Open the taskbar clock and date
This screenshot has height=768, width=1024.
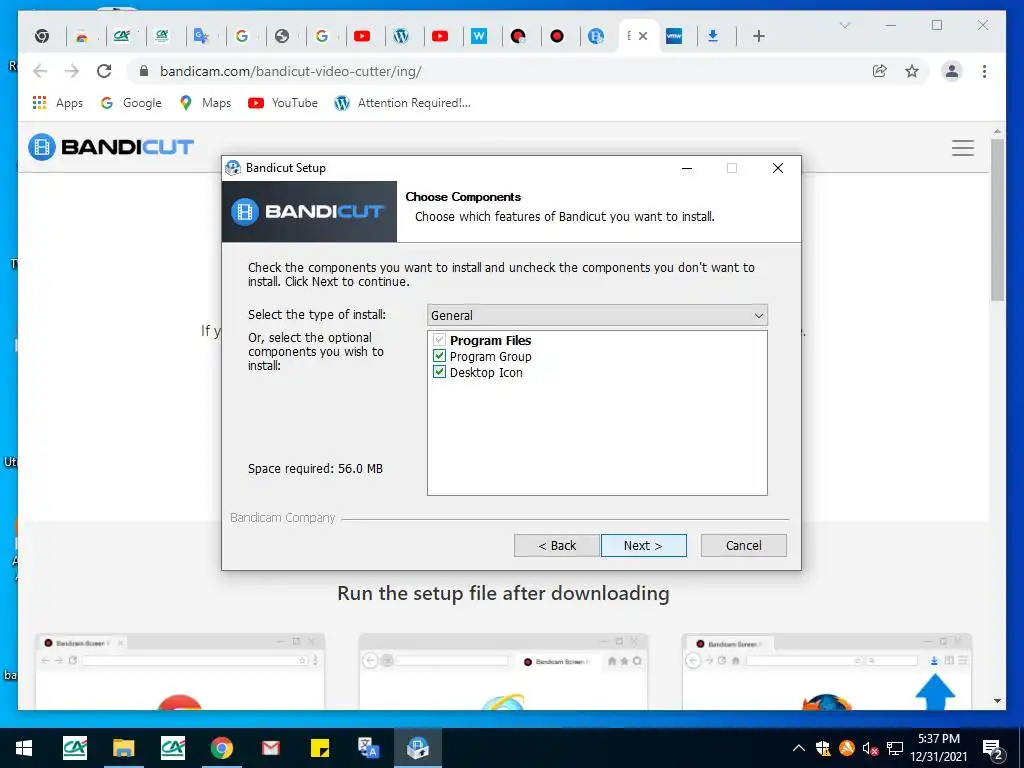tap(938, 748)
